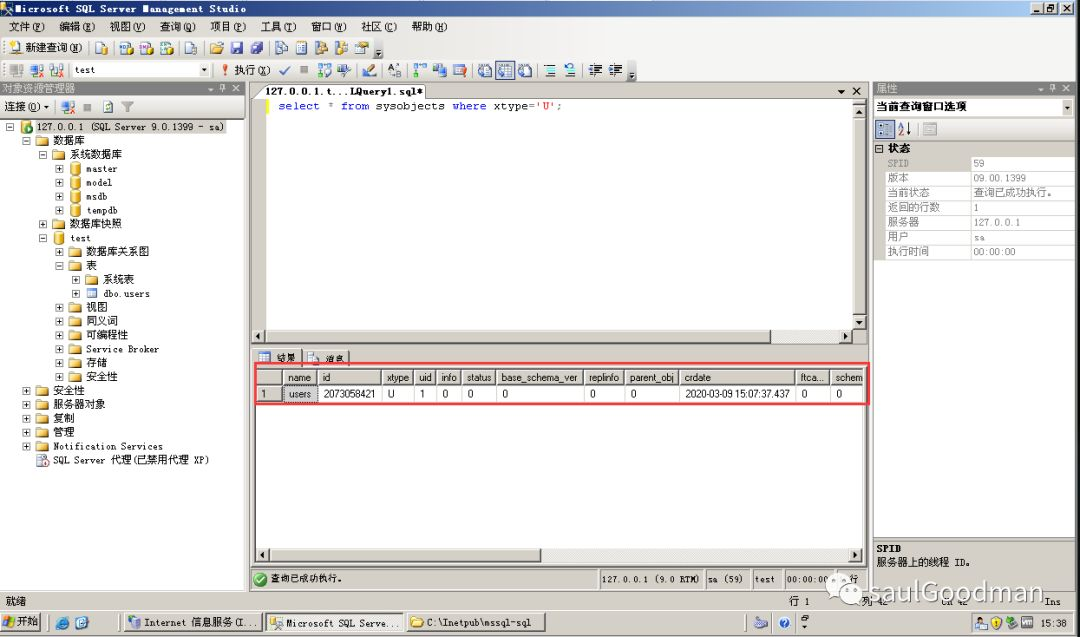This screenshot has height=637, width=1080.
Task: Toggle auto-hide pin of Object Explorer panel
Action: click(x=222, y=88)
